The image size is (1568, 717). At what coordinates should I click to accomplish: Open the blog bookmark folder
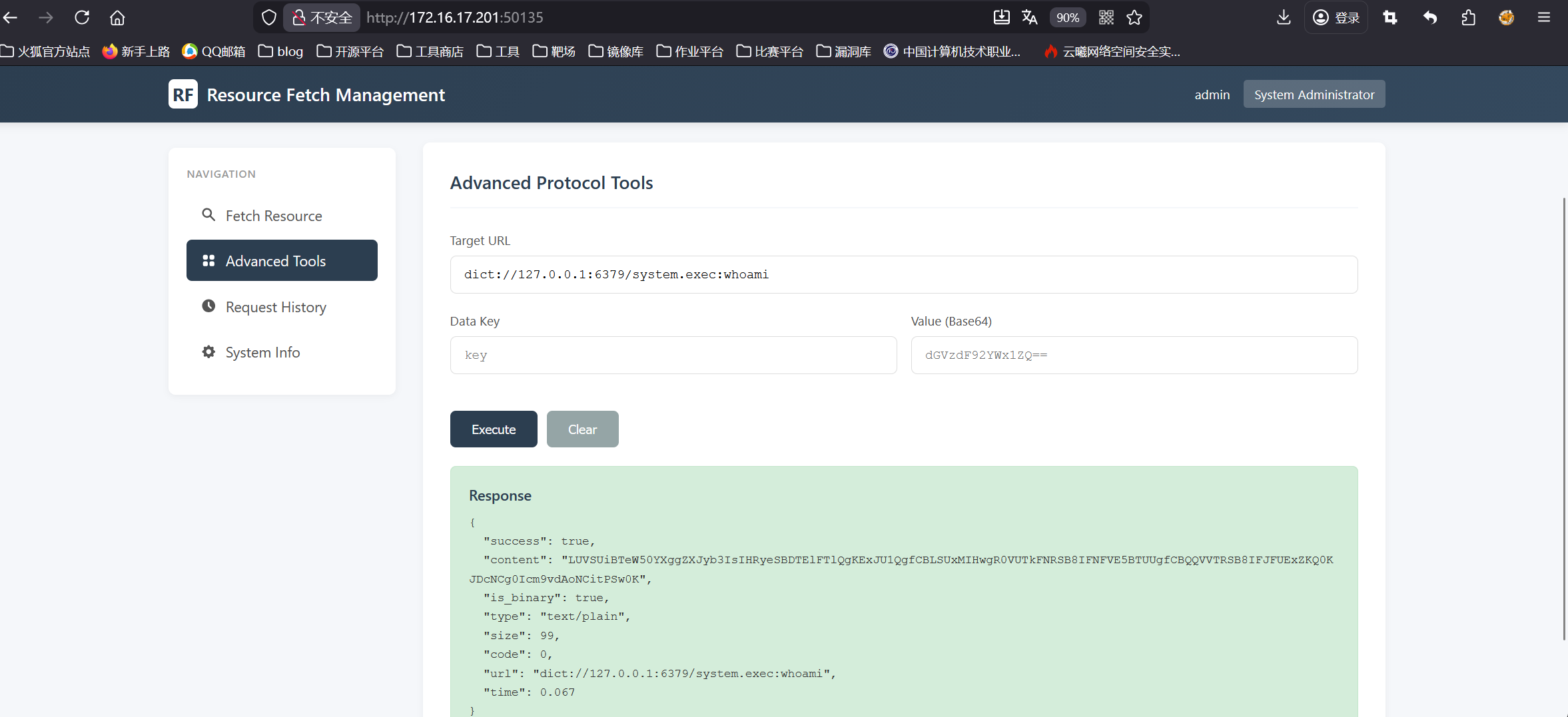(280, 51)
